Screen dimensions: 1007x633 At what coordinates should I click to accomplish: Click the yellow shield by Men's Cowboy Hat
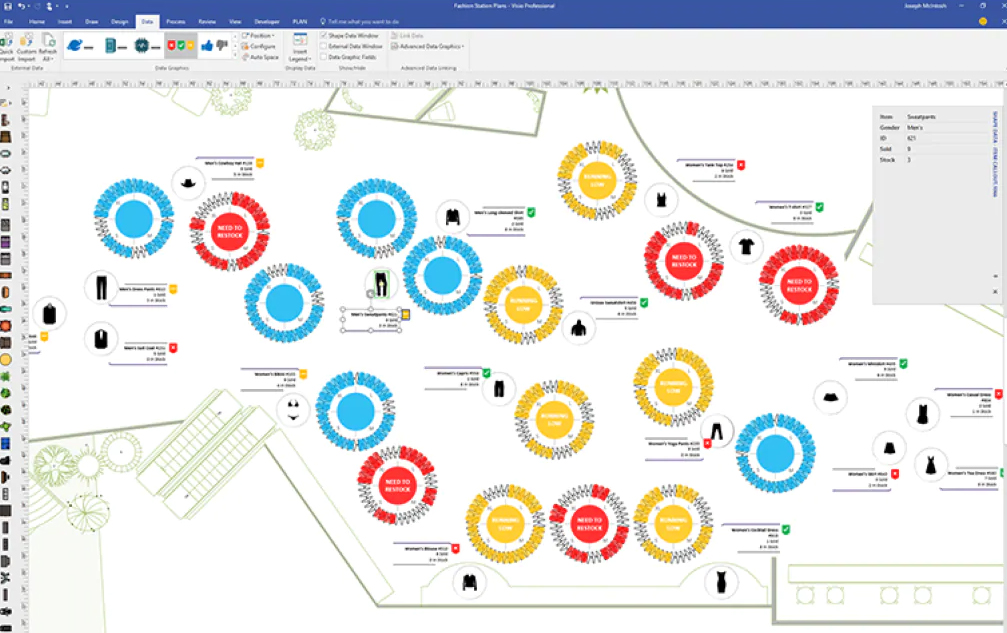pos(260,163)
